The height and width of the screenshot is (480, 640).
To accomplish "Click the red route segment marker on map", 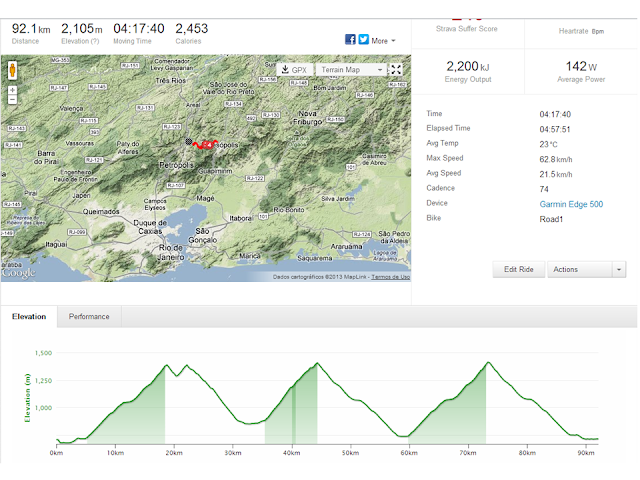I will click(207, 144).
